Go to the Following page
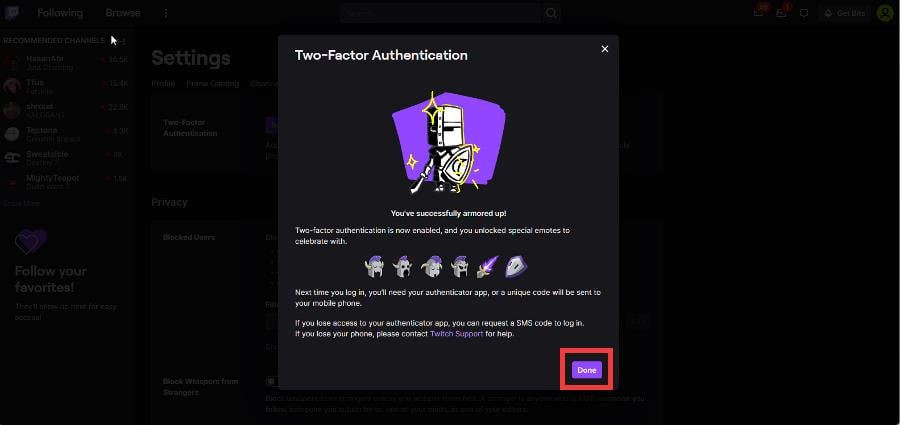 (x=60, y=13)
